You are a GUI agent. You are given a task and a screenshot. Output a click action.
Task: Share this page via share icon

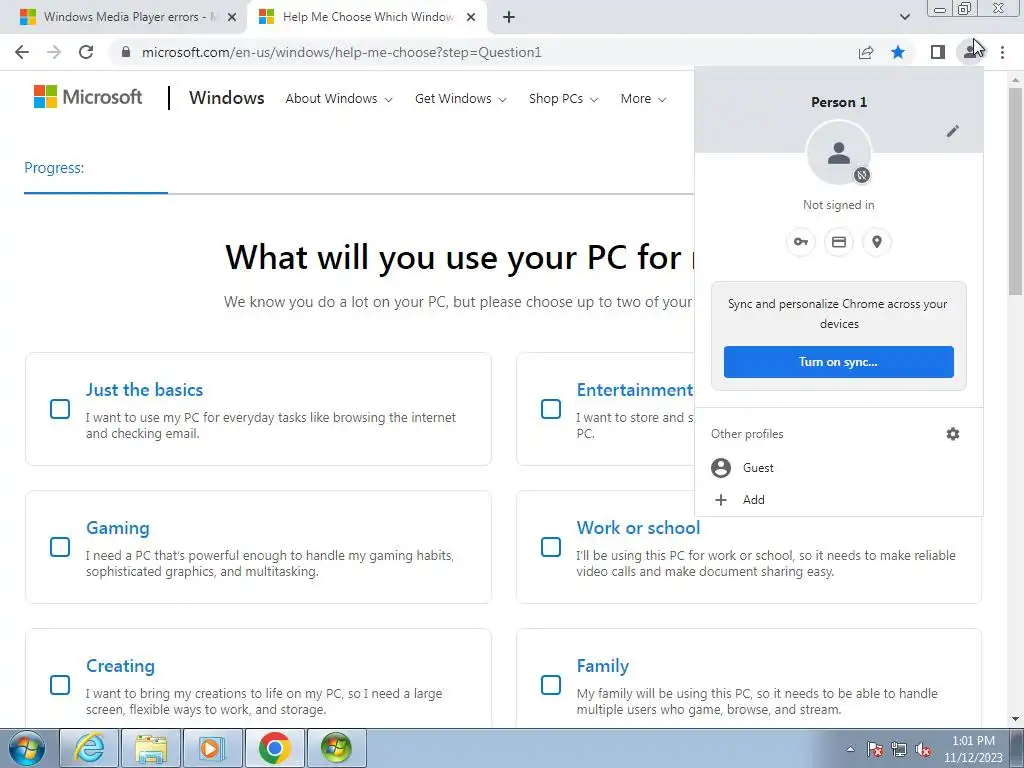866,52
